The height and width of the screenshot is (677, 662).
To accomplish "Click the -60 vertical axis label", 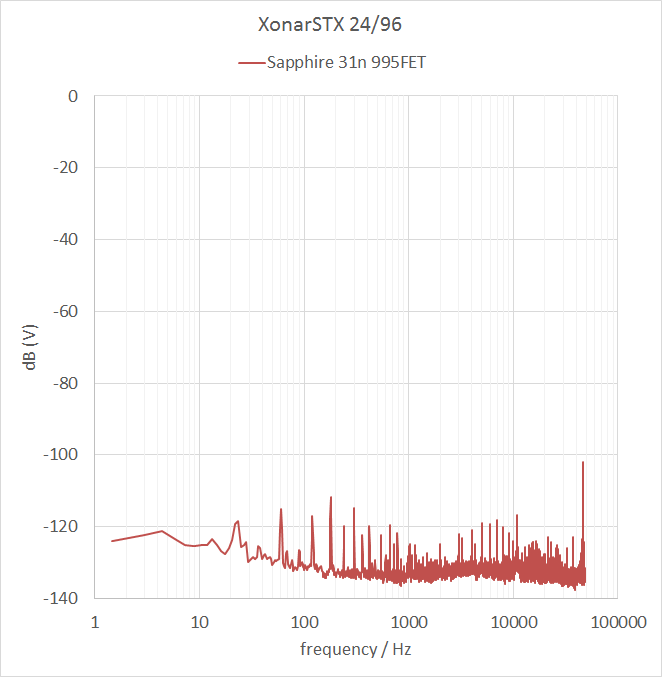I will coord(65,311).
